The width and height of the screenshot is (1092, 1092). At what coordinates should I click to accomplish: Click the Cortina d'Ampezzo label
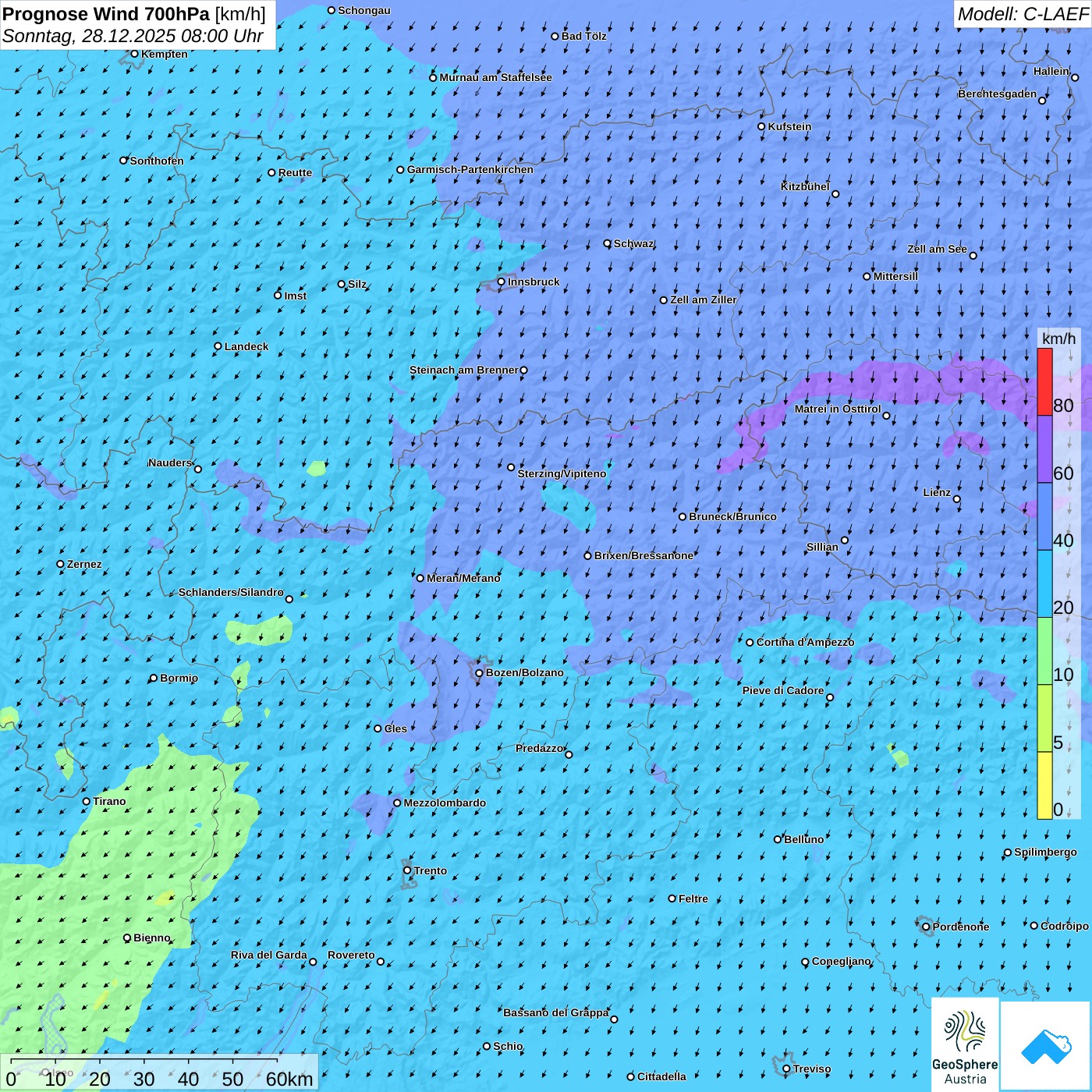coord(805,642)
